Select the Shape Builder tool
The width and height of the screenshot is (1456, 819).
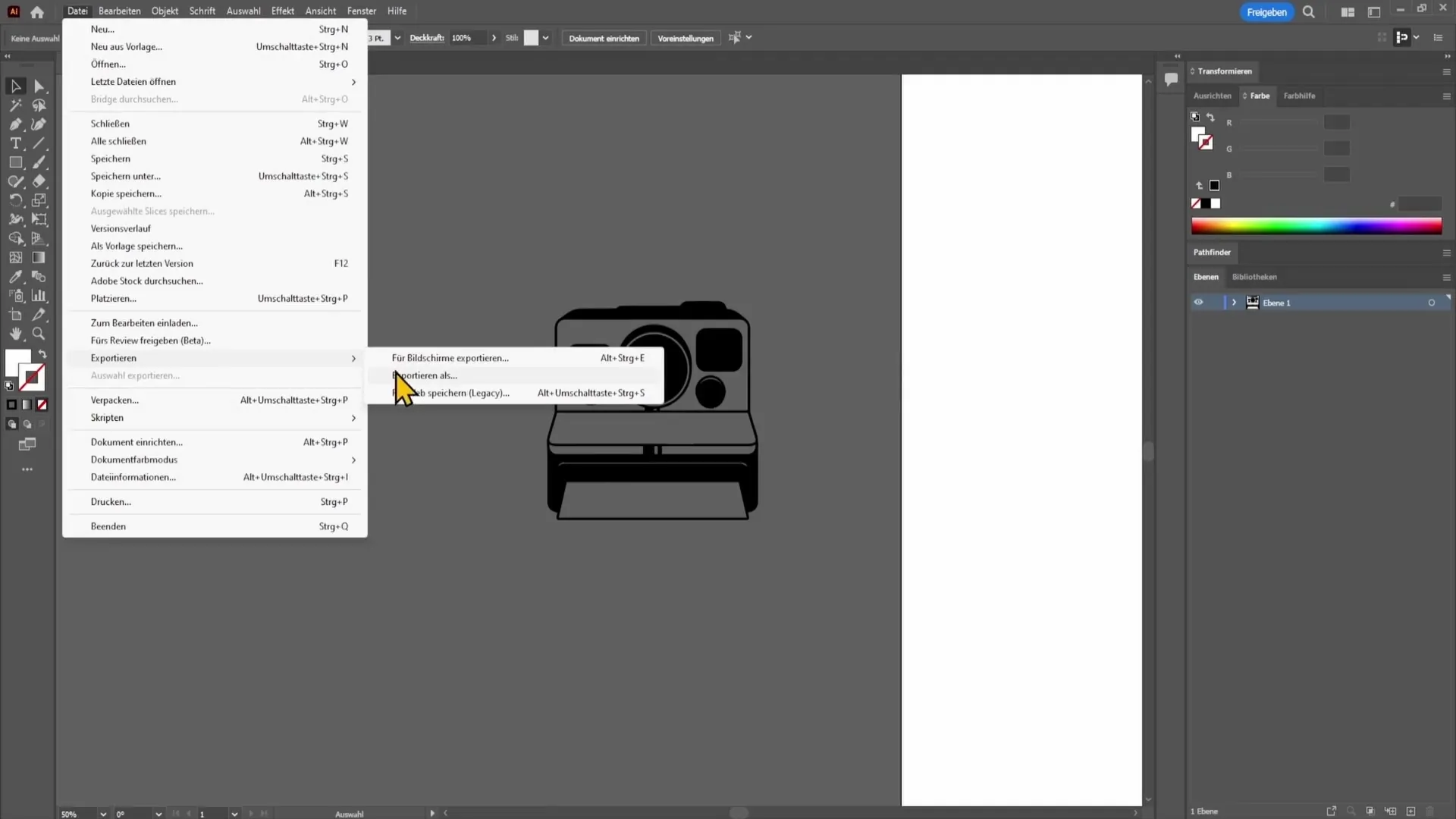click(16, 238)
